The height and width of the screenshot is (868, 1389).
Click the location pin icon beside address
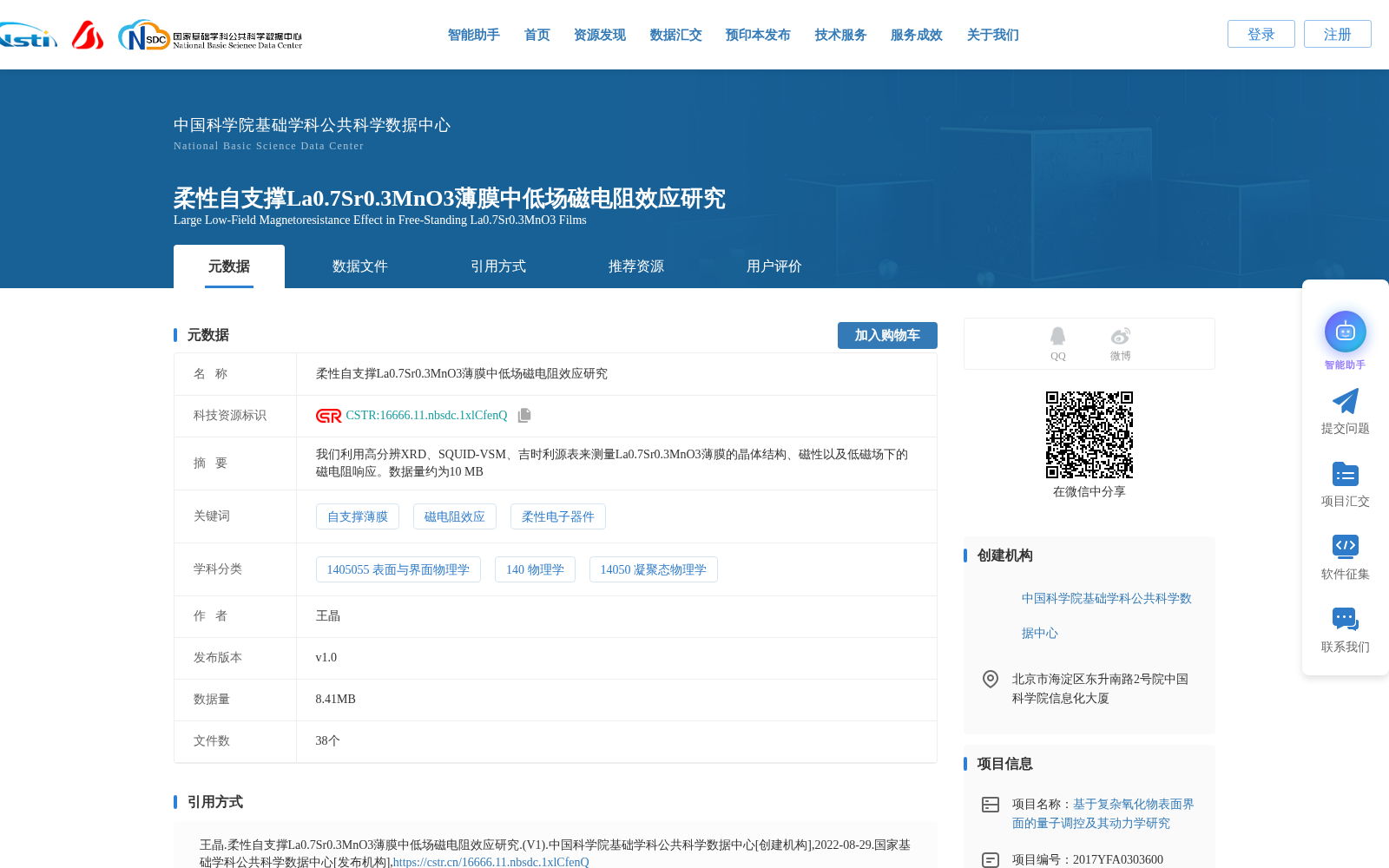(990, 679)
